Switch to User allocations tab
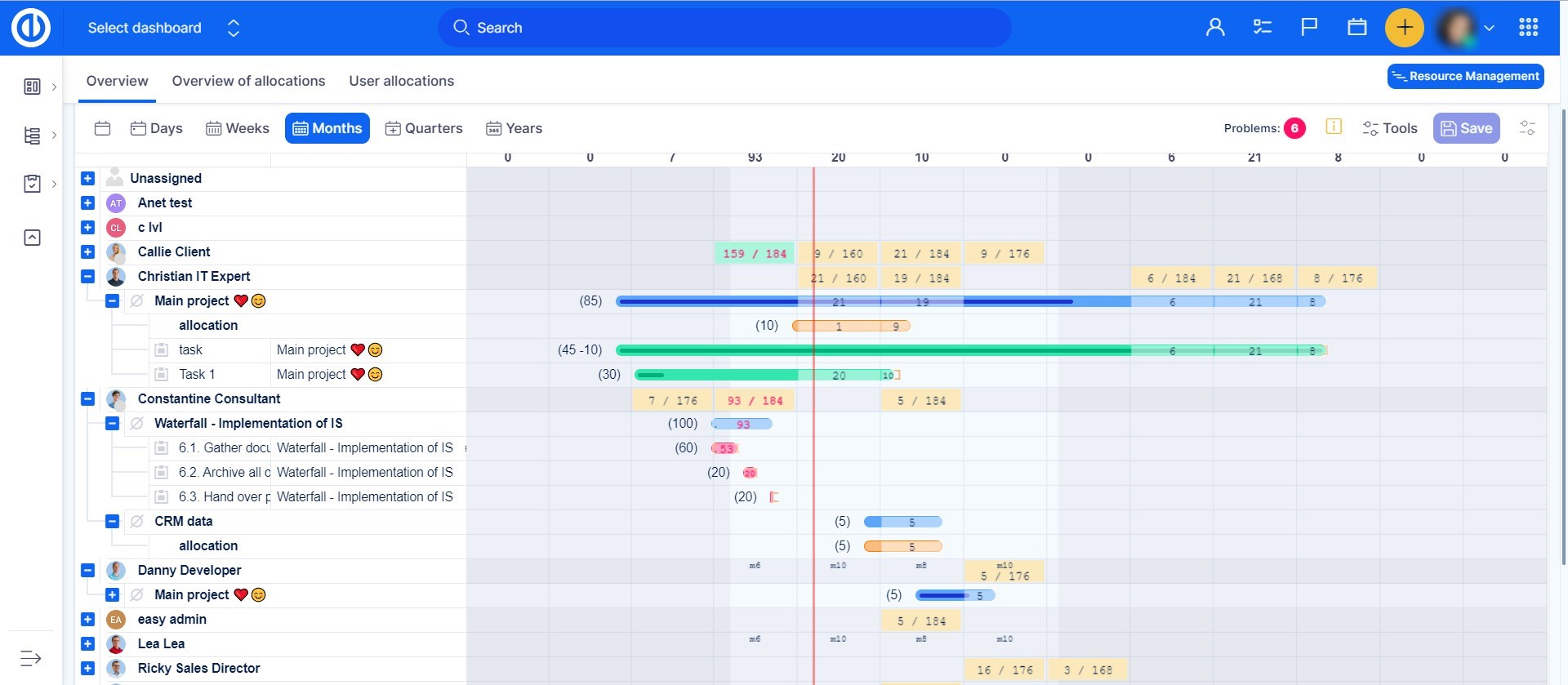The width and height of the screenshot is (1568, 685). pos(401,81)
